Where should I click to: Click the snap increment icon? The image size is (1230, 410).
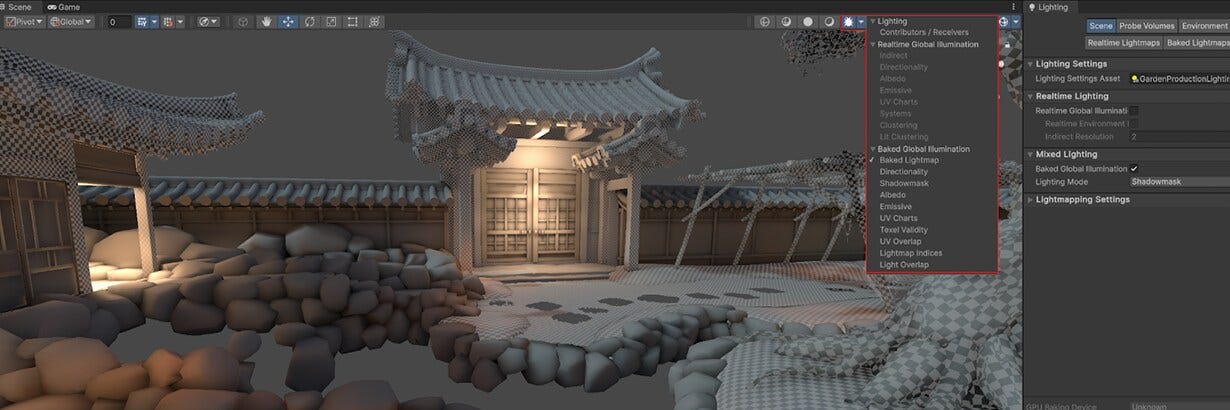(x=168, y=21)
